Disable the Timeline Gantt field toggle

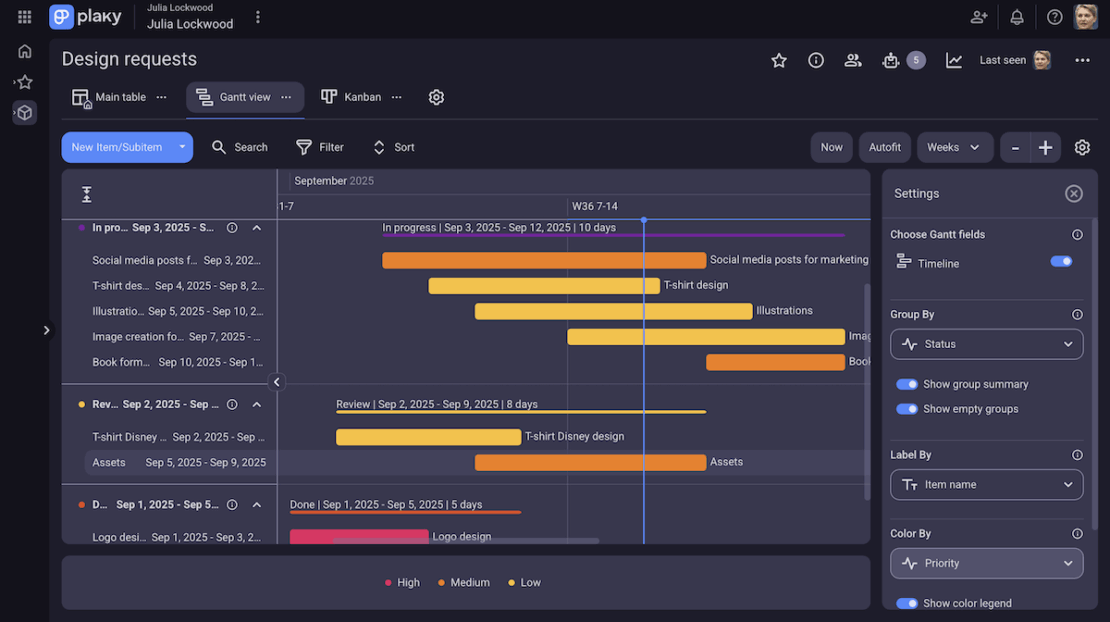(x=1060, y=261)
